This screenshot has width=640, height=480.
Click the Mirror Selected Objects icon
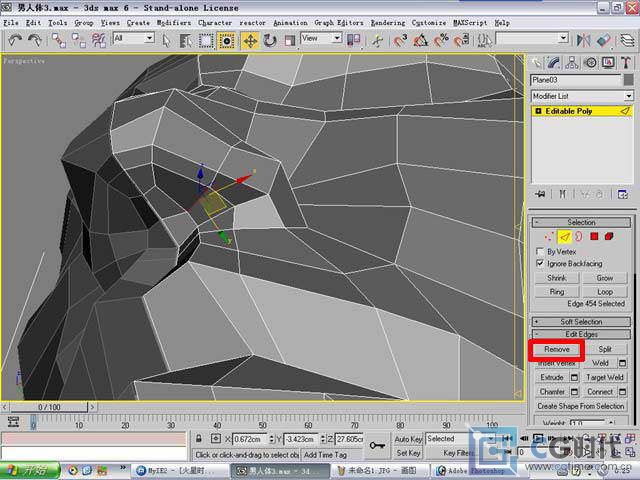click(584, 40)
